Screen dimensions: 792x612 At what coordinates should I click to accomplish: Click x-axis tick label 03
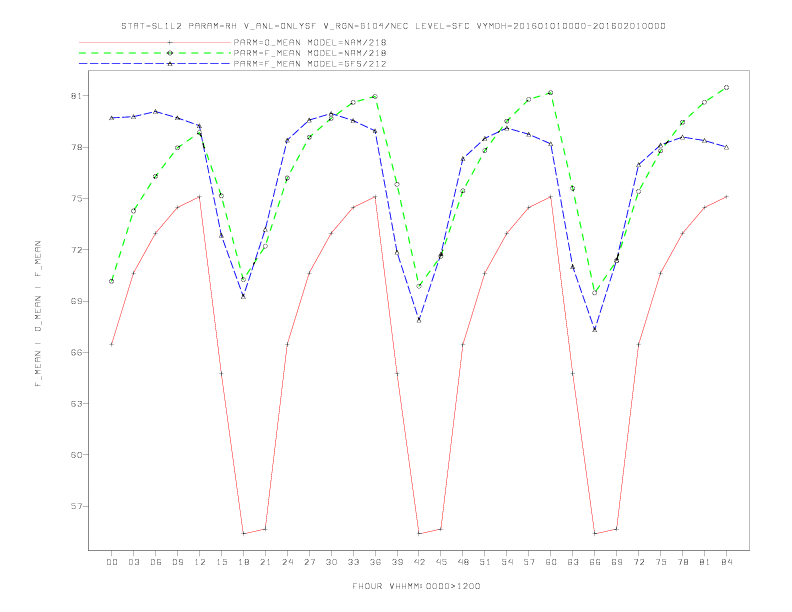pos(133,562)
